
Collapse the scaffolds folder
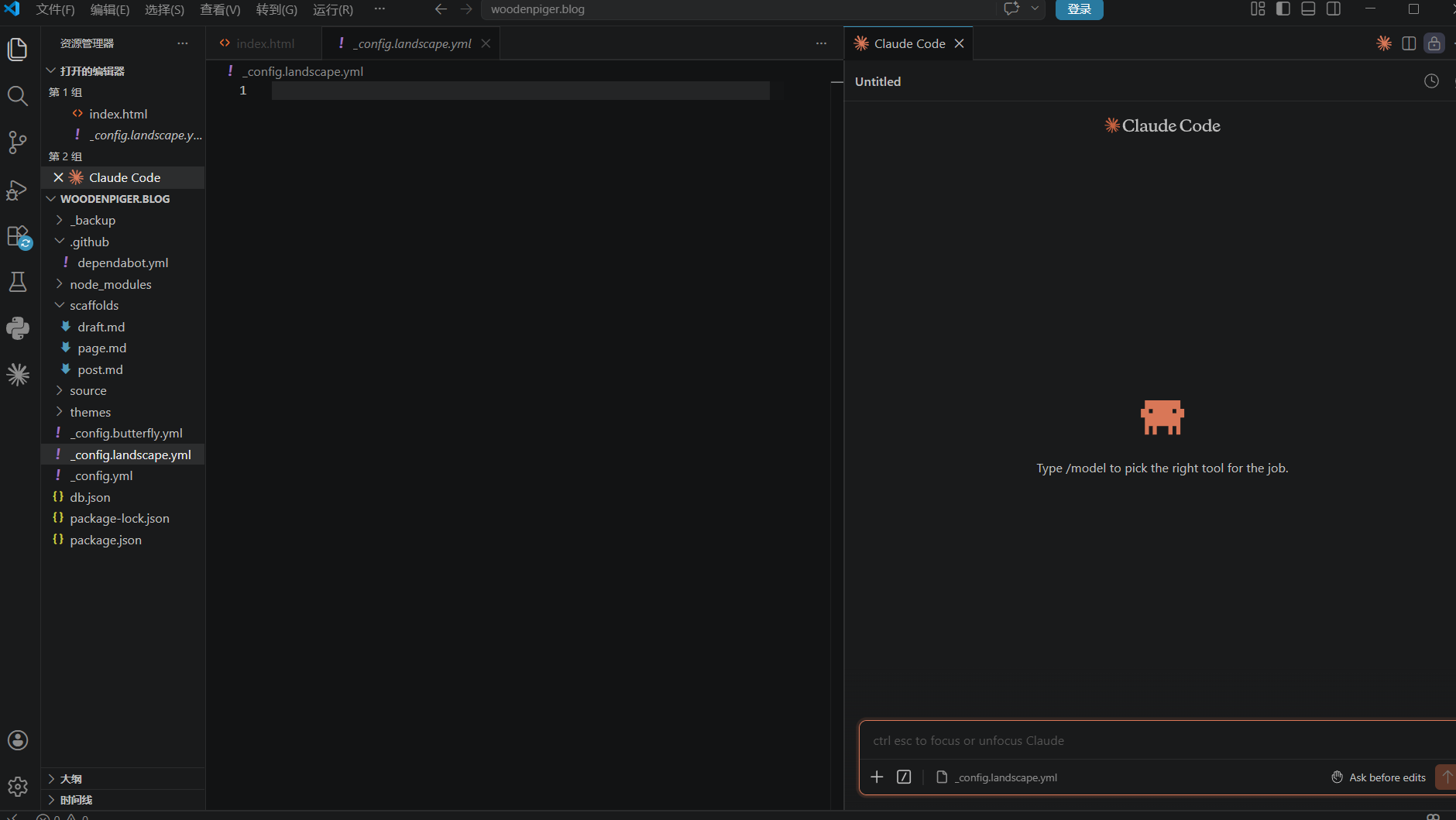click(94, 306)
